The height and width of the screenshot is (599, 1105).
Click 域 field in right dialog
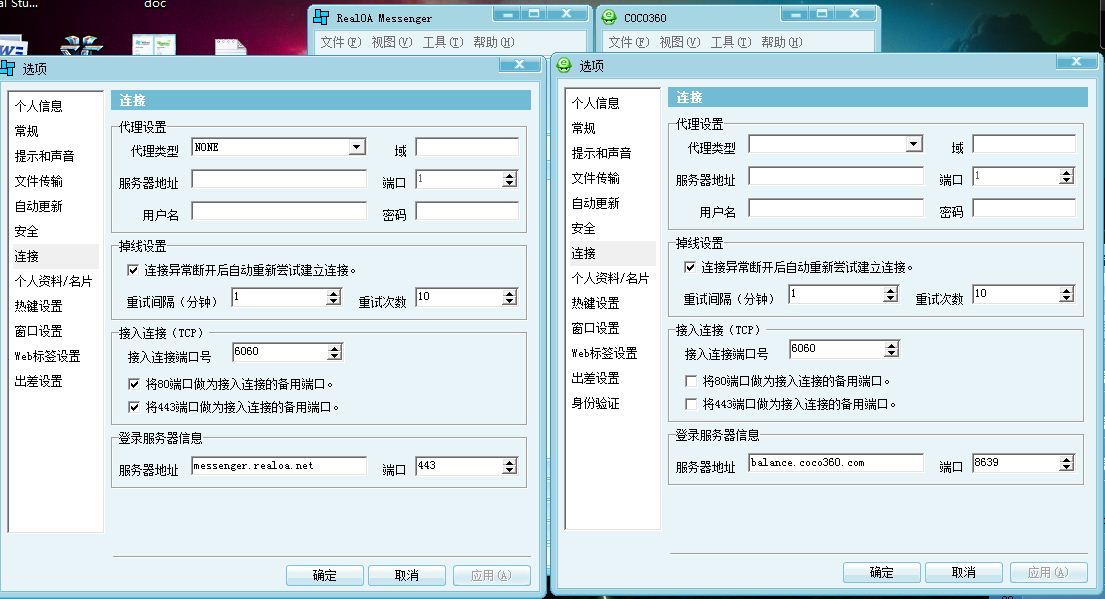1024,144
